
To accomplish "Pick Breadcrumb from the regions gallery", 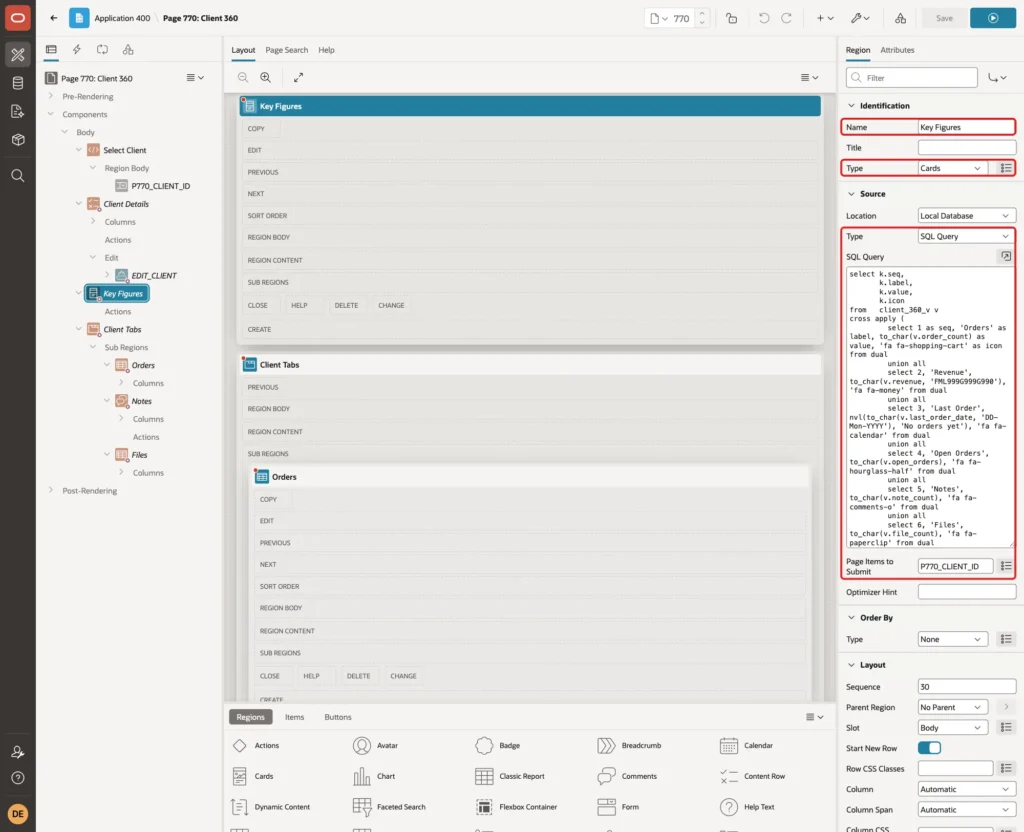I will (630, 746).
